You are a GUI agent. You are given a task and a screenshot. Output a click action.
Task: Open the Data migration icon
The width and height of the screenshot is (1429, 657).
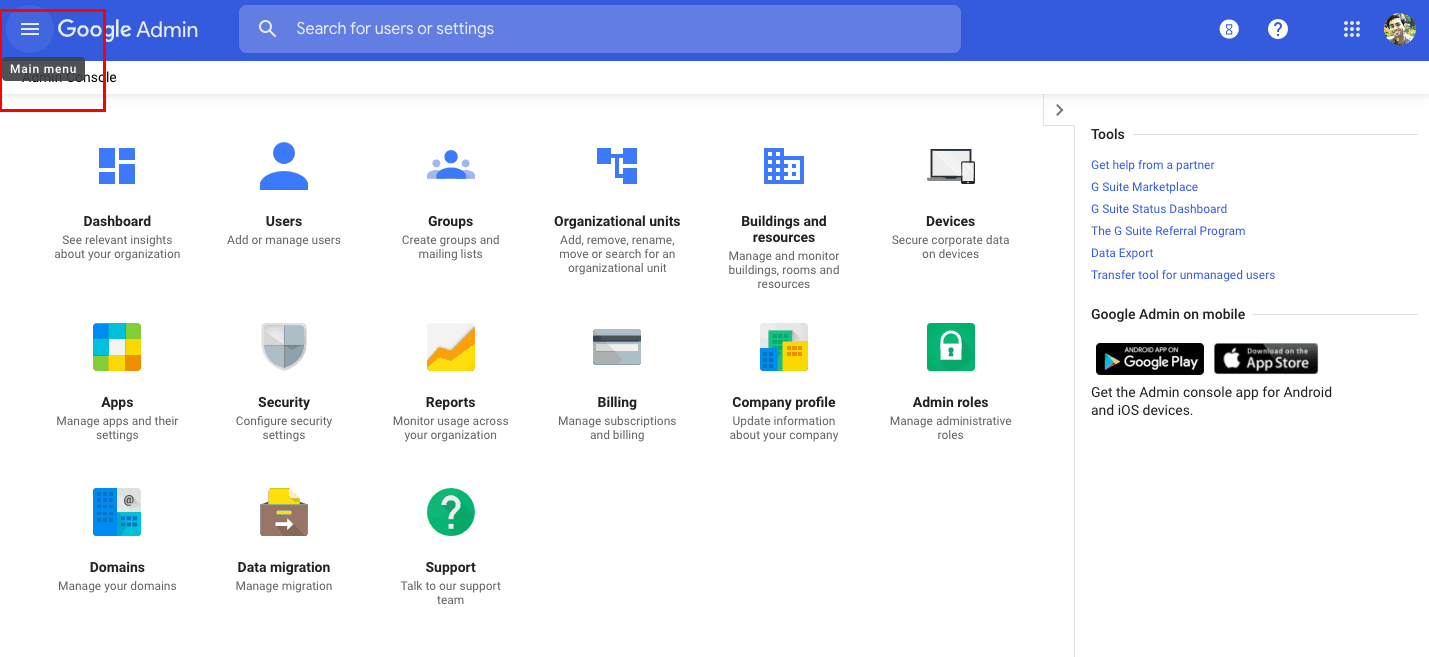point(284,512)
